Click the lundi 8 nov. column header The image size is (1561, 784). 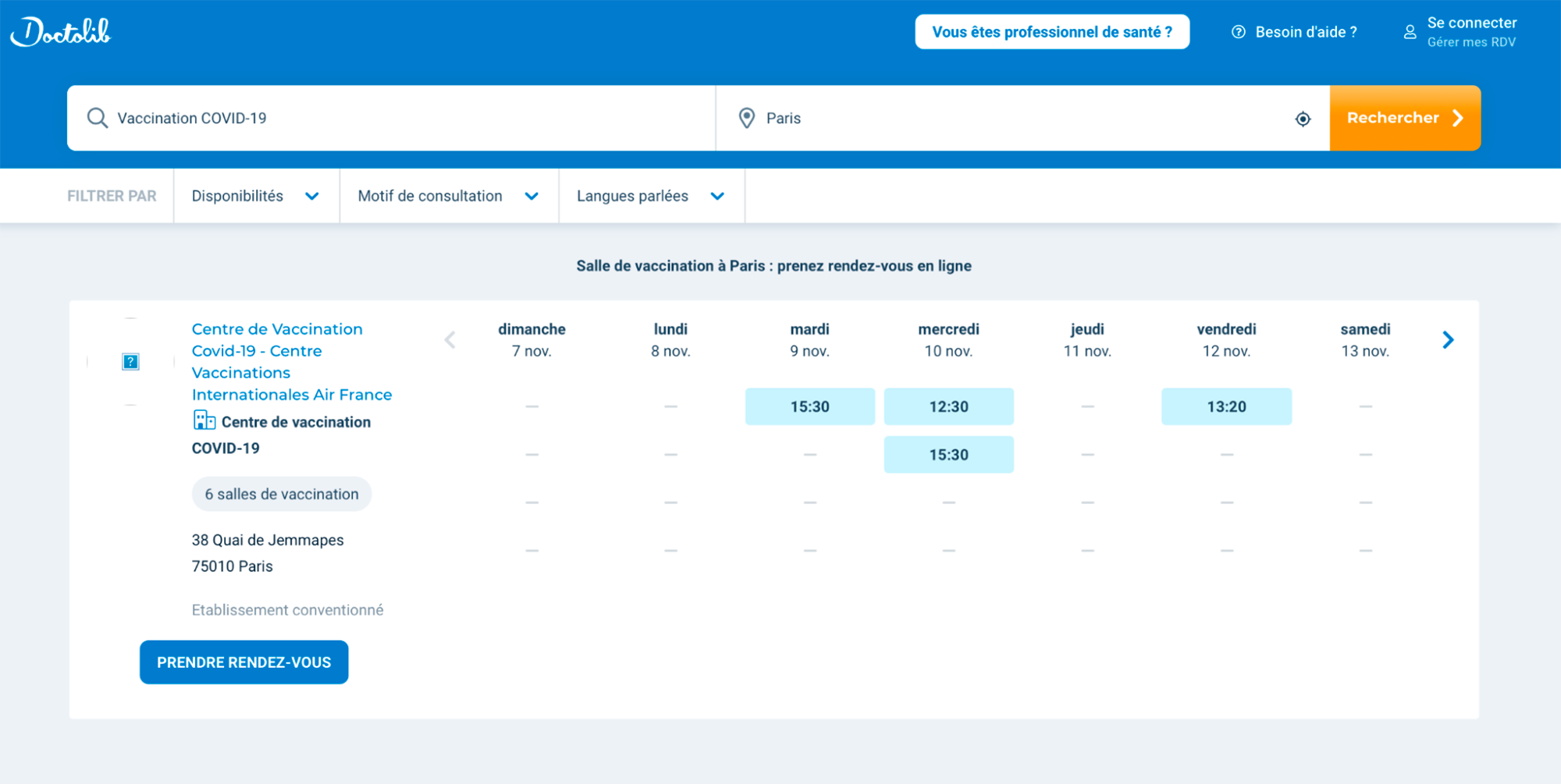pyautogui.click(x=670, y=340)
